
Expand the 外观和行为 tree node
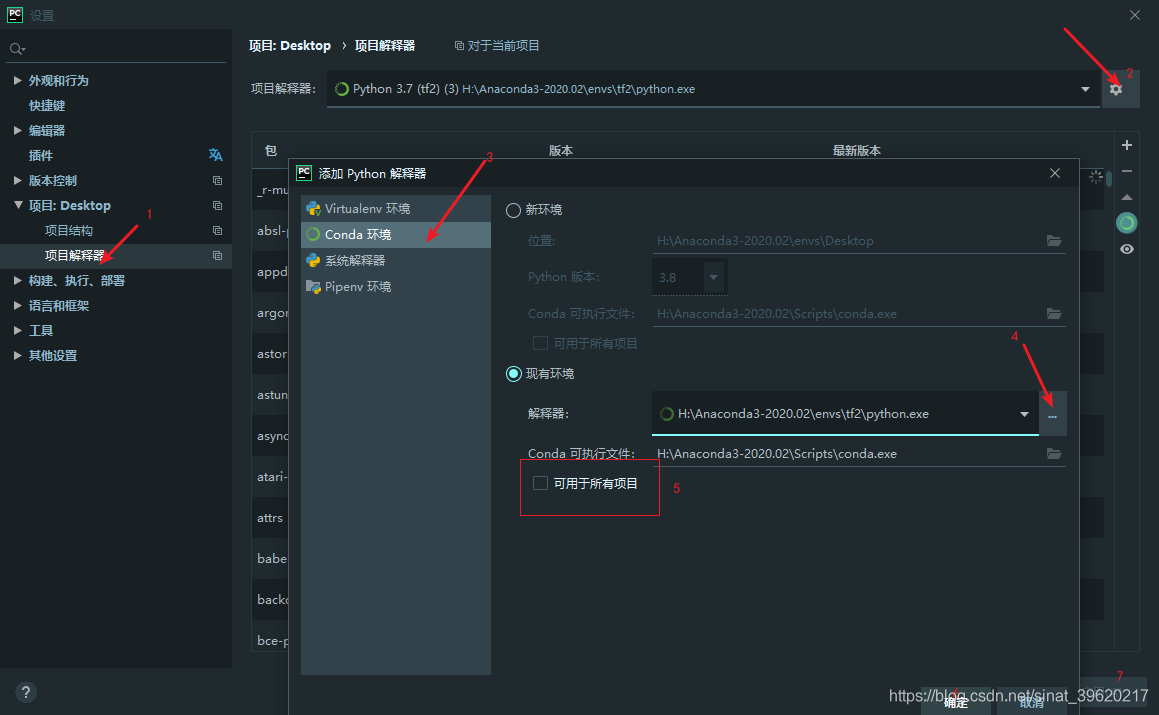click(17, 80)
